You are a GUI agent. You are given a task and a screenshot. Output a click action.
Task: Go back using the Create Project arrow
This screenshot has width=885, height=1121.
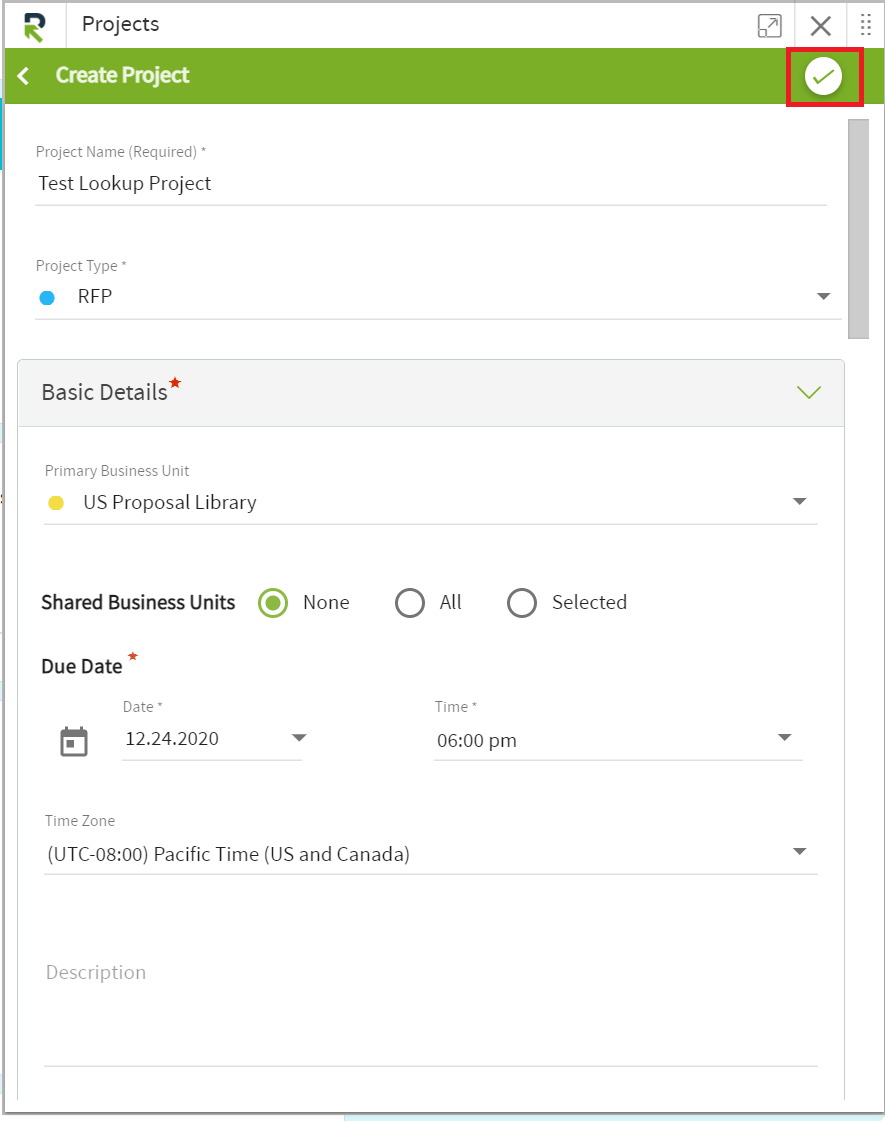24,76
